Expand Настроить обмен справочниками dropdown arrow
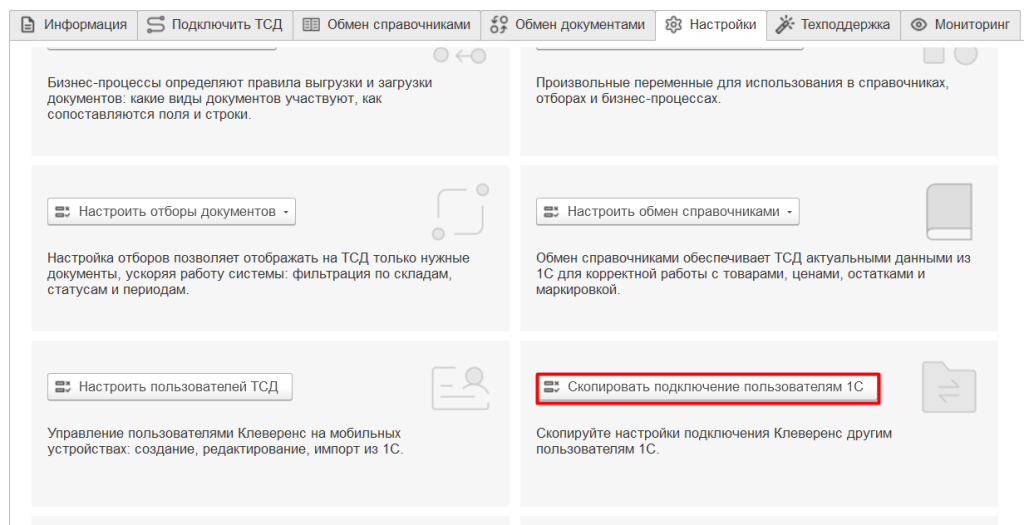This screenshot has height=525, width=1024. [790, 212]
